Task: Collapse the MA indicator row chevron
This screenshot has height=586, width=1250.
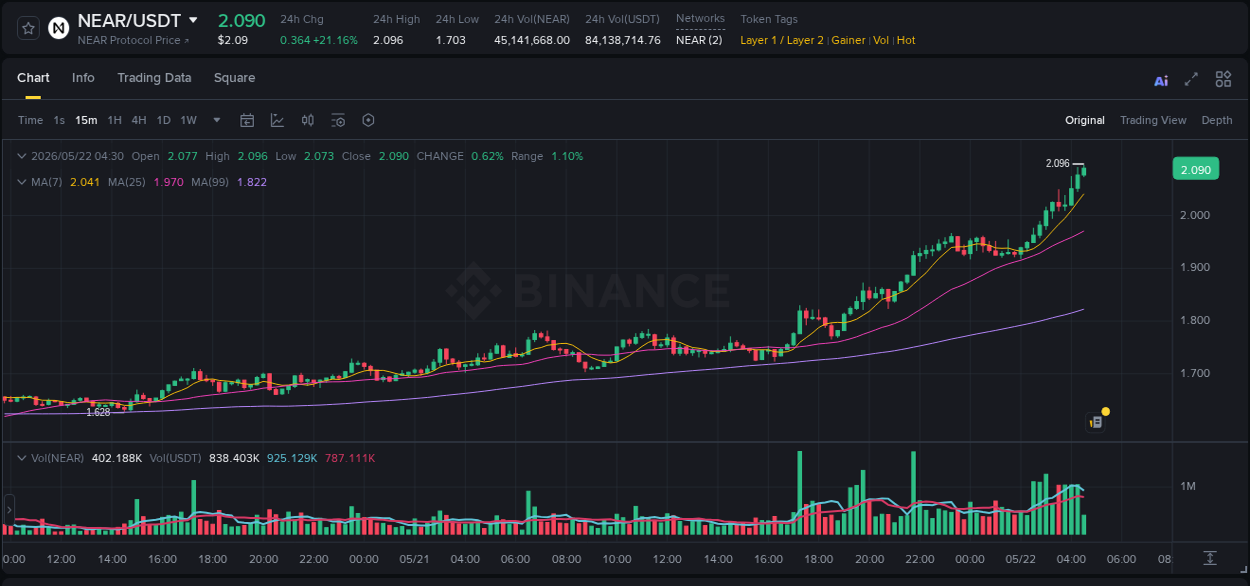Action: (x=22, y=182)
